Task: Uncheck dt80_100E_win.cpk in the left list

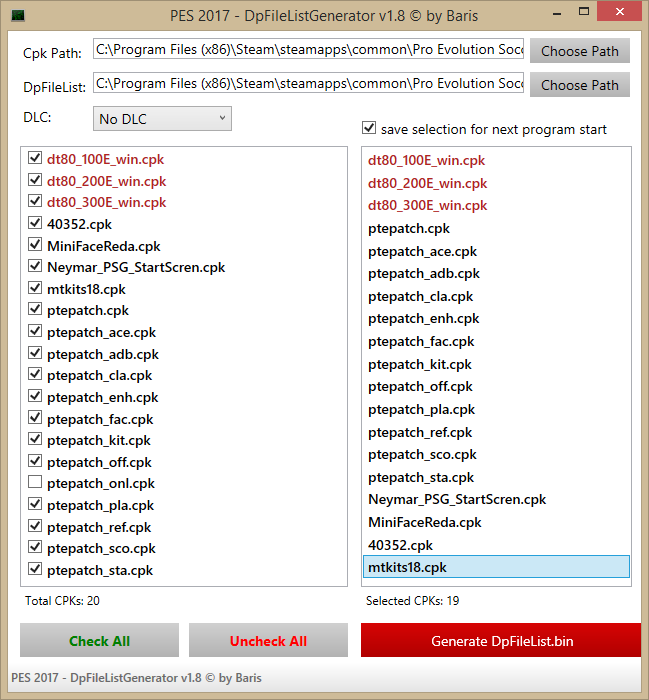Action: click(x=35, y=158)
